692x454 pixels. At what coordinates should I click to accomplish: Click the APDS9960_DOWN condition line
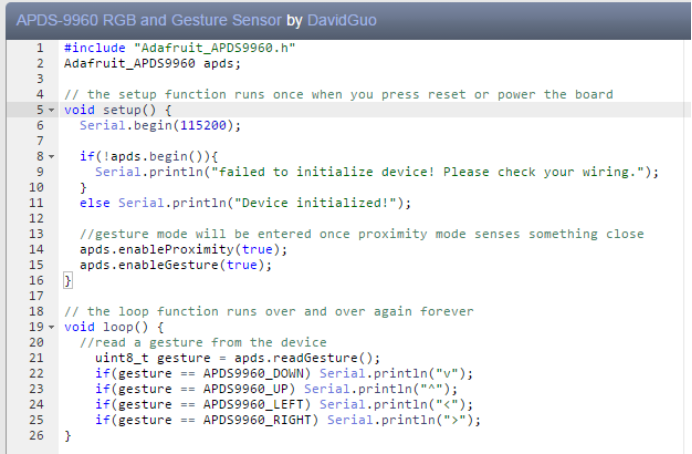(284, 373)
